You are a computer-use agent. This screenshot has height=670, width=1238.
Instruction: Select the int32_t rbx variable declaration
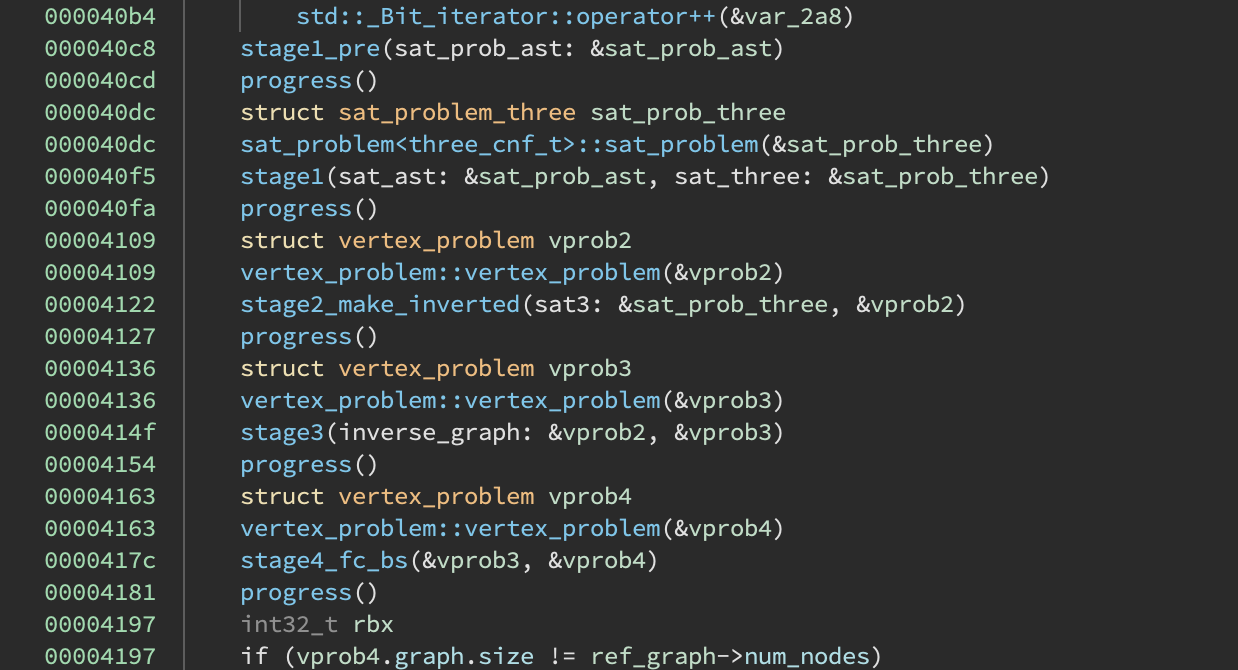[317, 624]
